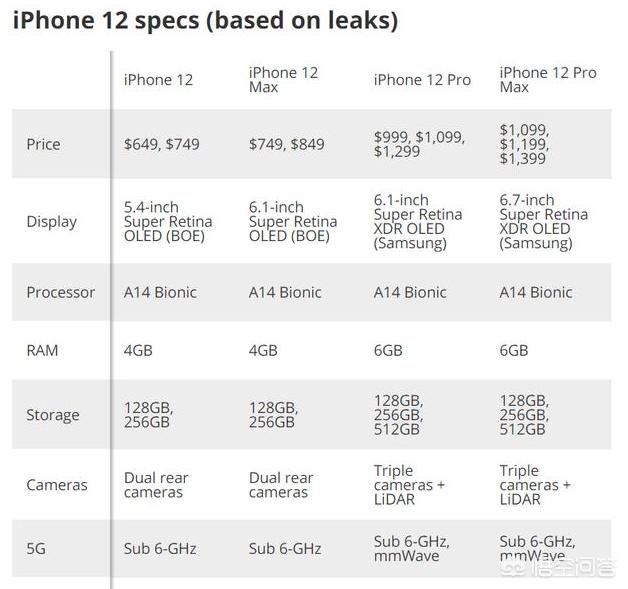Select the 6.7-inch Super Retina XDR display cell
This screenshot has height=589, width=628.
coord(543,222)
